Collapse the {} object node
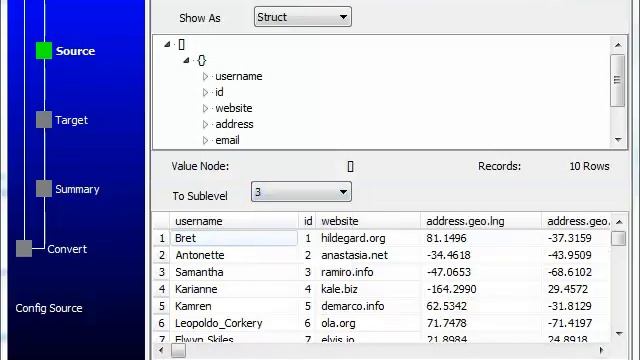Screen dimensions: 640x360 [x=186, y=60]
